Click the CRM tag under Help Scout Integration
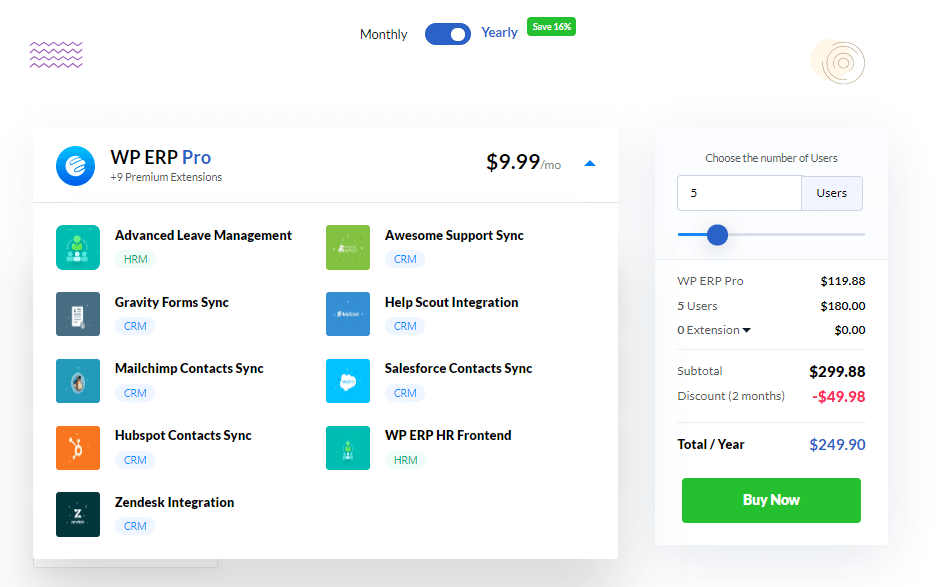Image resolution: width=938 pixels, height=587 pixels. 405,326
